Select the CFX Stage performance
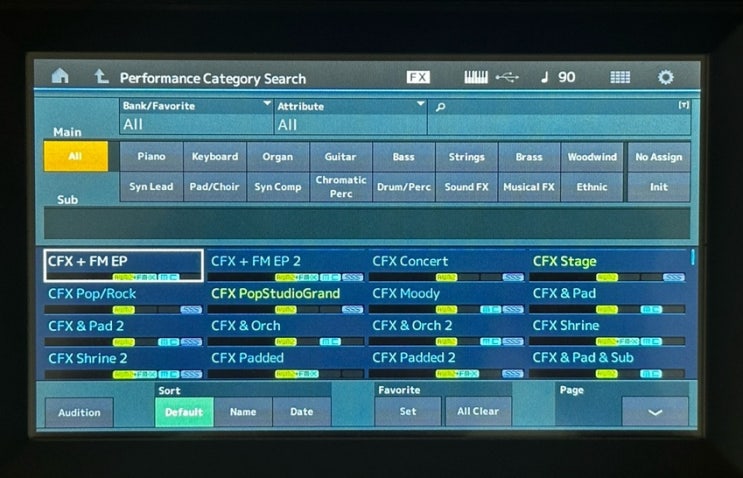This screenshot has width=743, height=478. (607, 266)
